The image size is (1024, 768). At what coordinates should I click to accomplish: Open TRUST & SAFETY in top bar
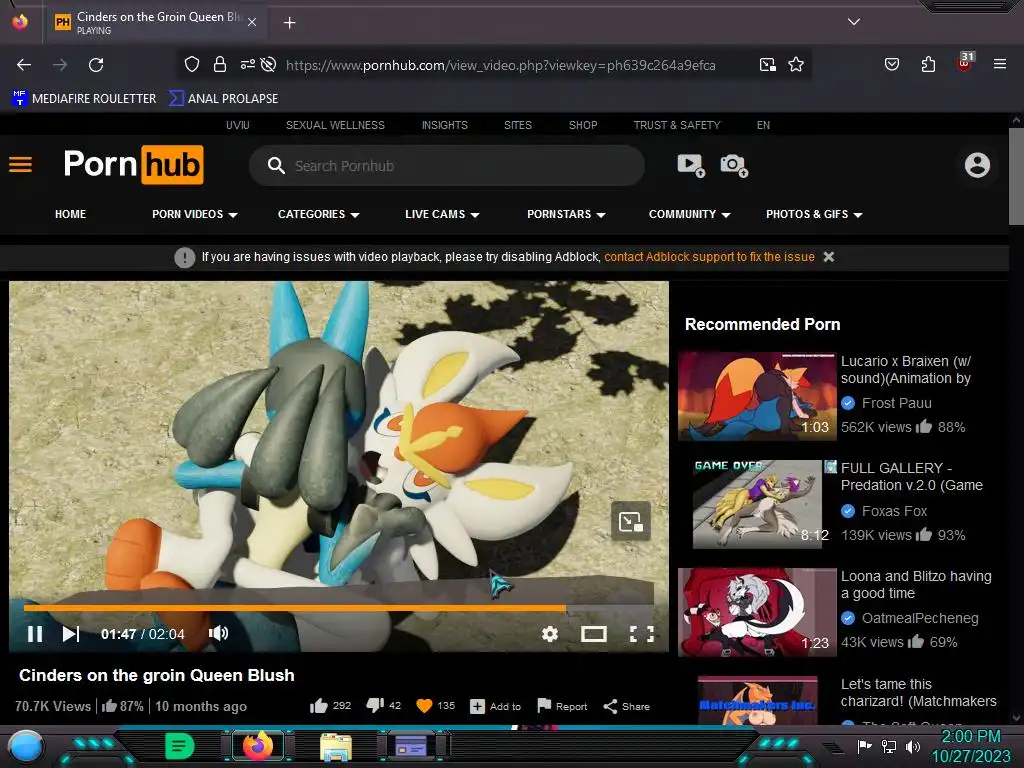pos(677,125)
